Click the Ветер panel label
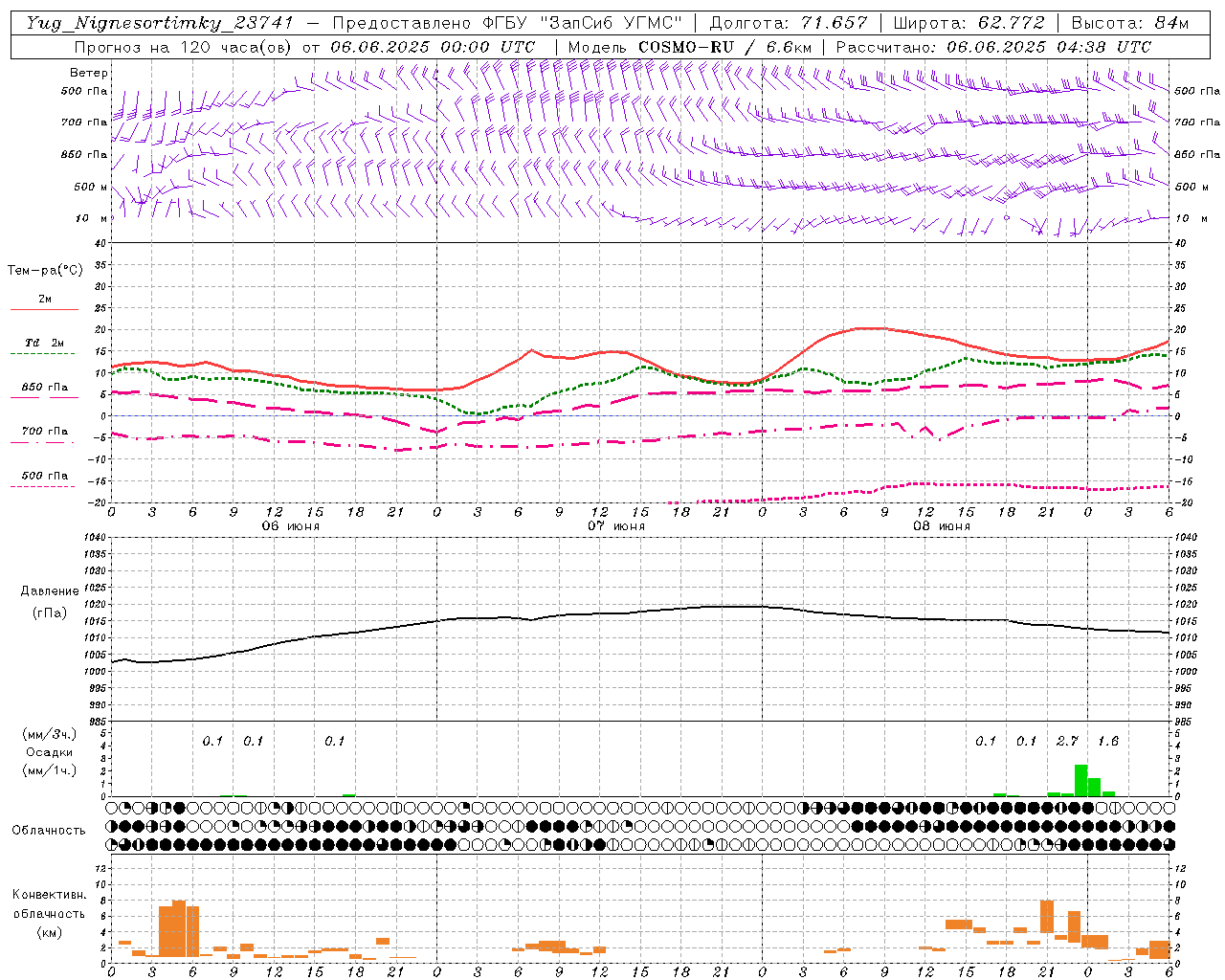Viewport: 1225px width, 980px height. [x=89, y=73]
